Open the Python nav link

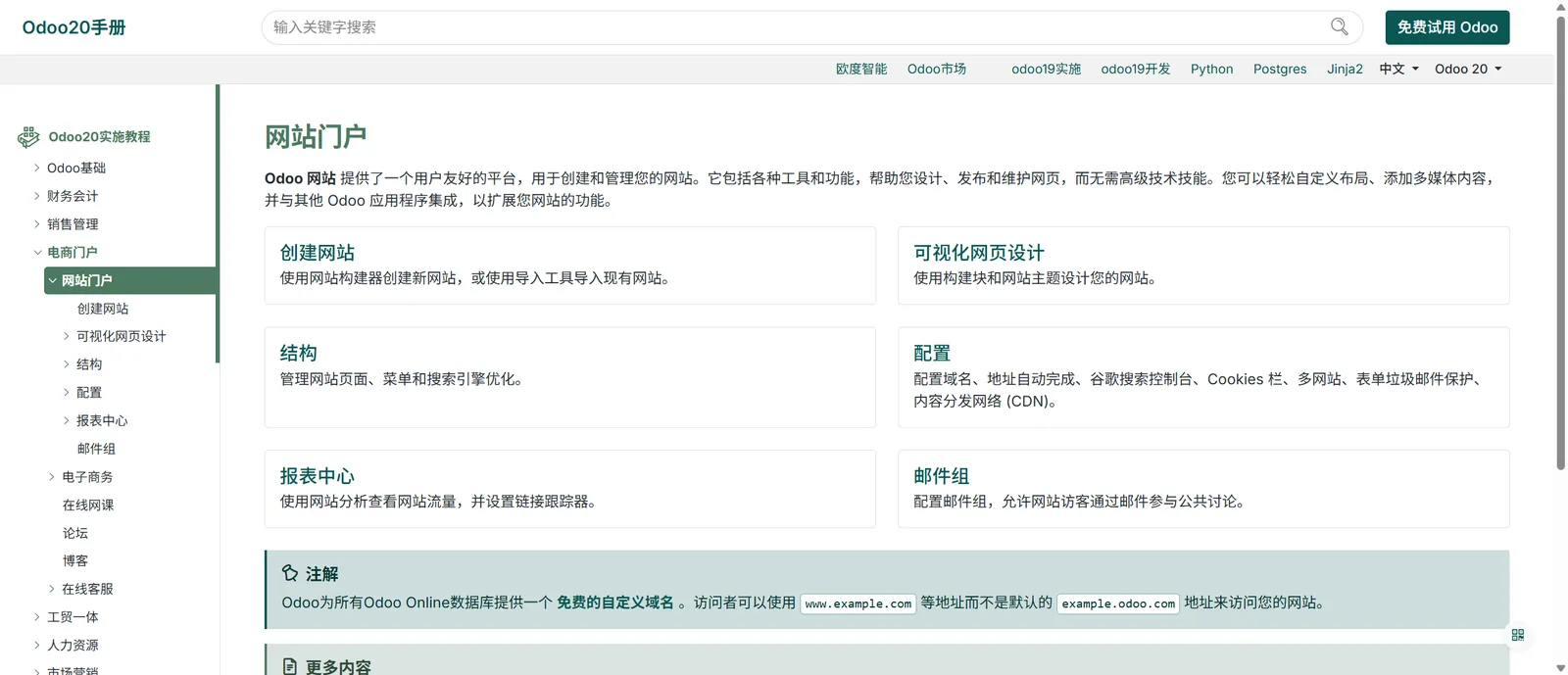click(1212, 69)
